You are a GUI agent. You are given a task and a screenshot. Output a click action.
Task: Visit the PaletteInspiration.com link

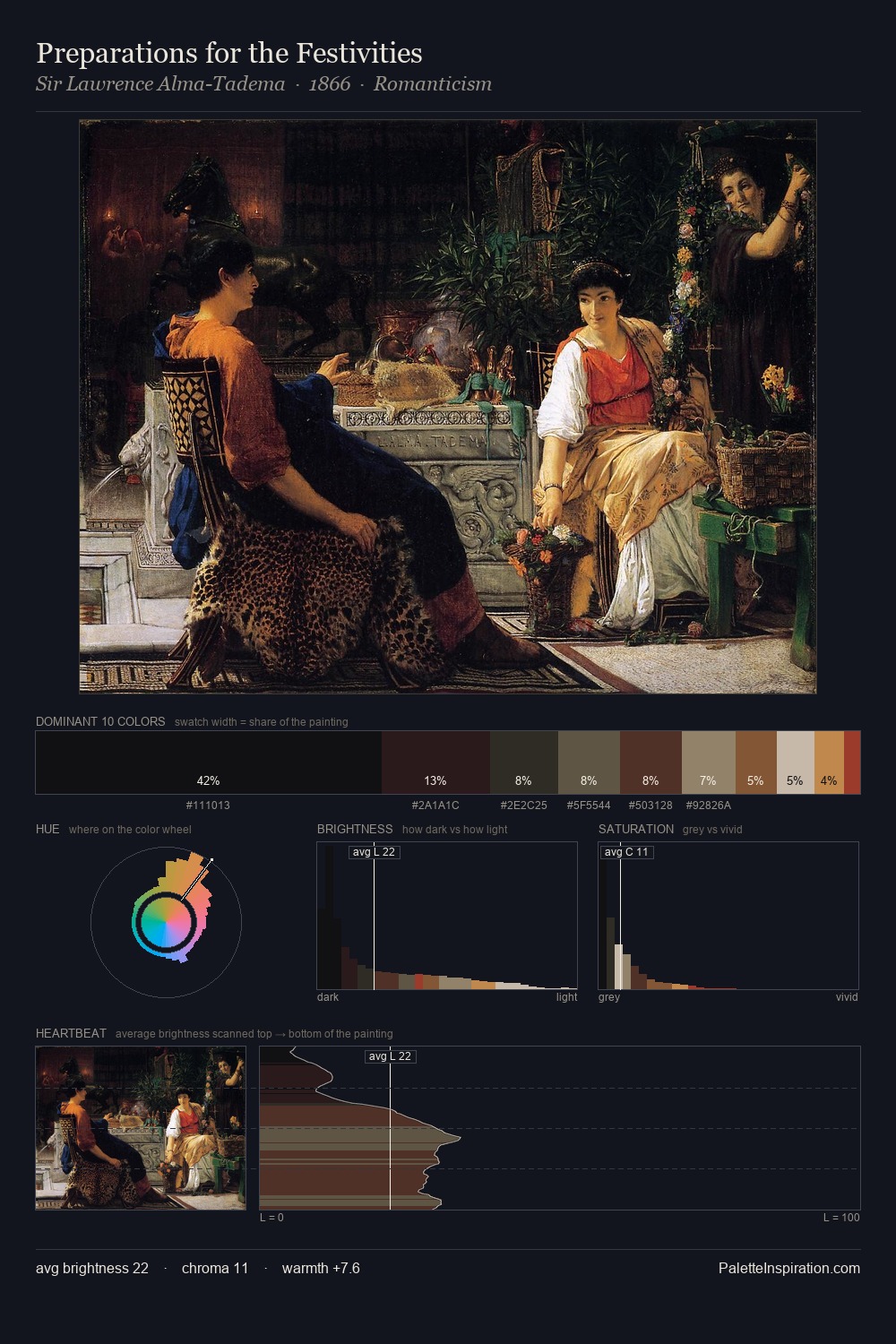789,1269
